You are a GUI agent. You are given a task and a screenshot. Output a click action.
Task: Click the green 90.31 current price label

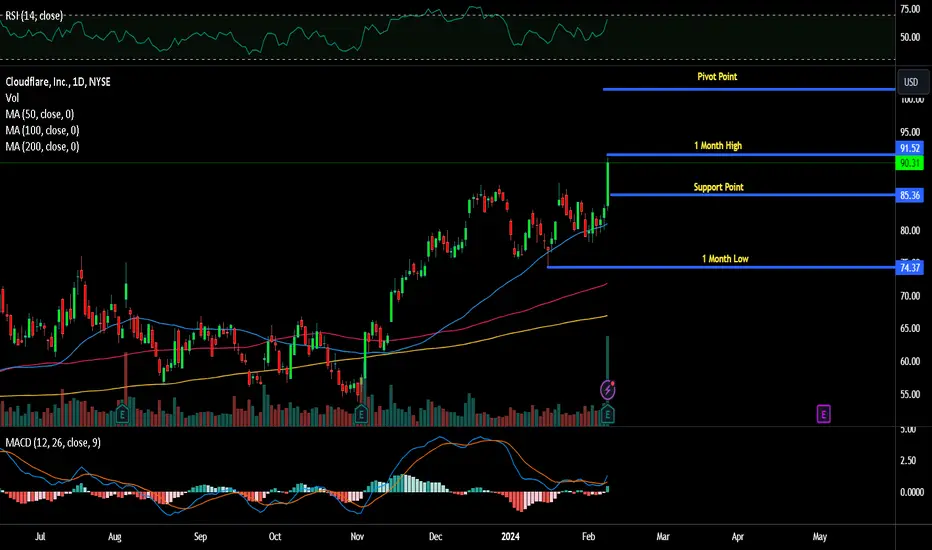909,163
